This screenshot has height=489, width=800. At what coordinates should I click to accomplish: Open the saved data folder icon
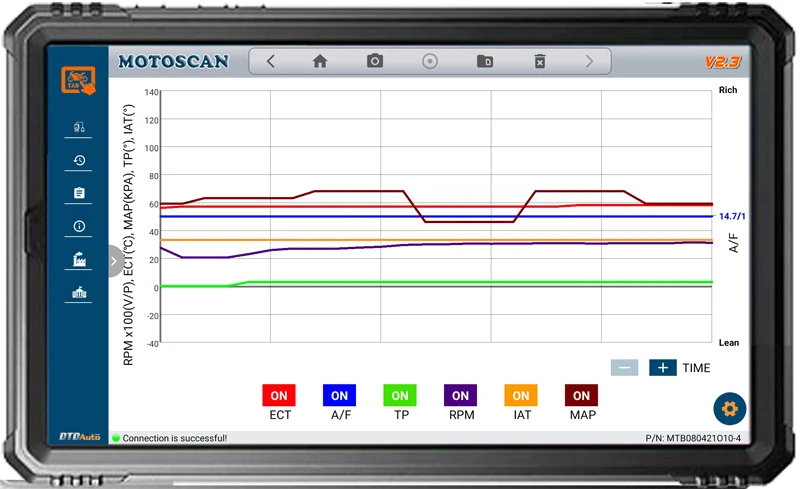(x=485, y=62)
